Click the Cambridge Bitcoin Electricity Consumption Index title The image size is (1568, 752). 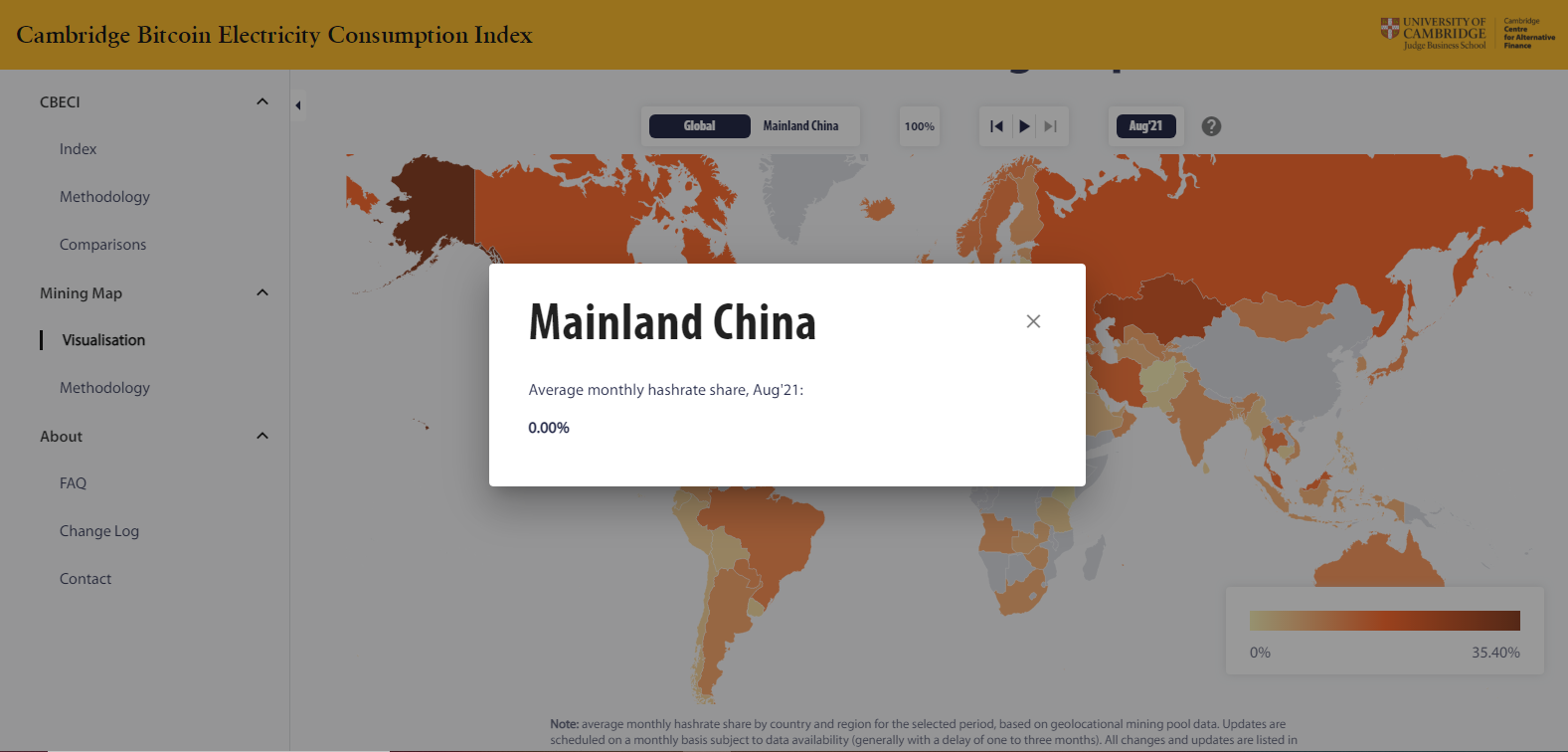(x=274, y=35)
